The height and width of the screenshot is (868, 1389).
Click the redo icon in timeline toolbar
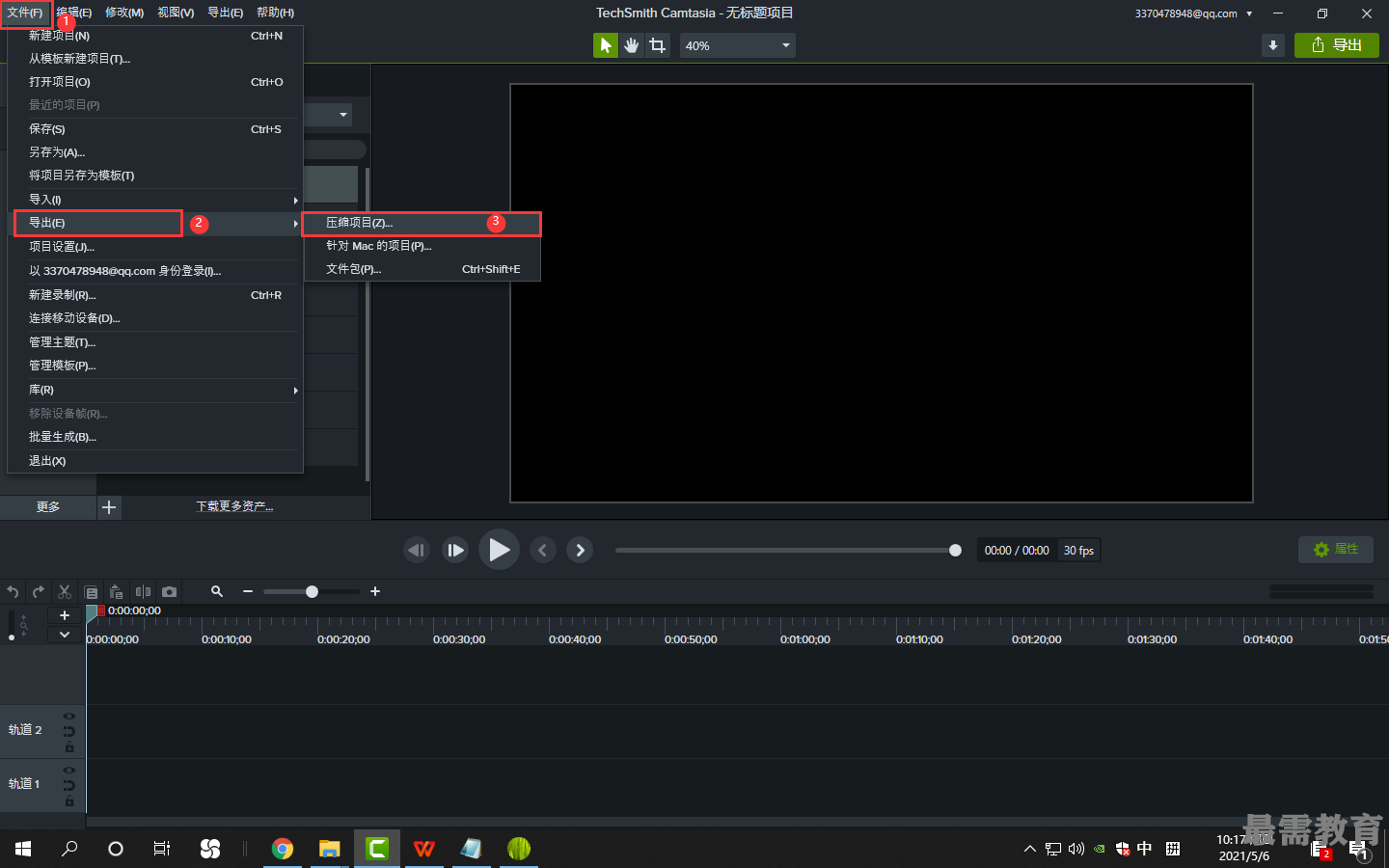click(x=39, y=591)
